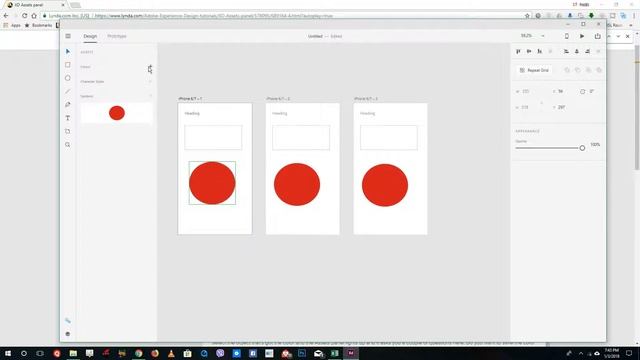Open Firefox from the taskbar
The width and height of the screenshot is (640, 360).
click(x=155, y=353)
